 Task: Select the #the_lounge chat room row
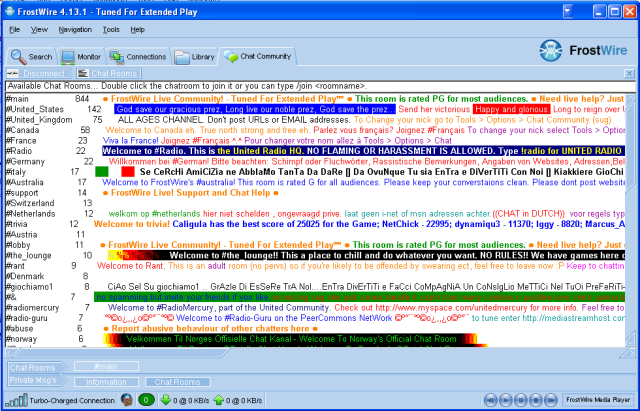pyautogui.click(x=315, y=255)
